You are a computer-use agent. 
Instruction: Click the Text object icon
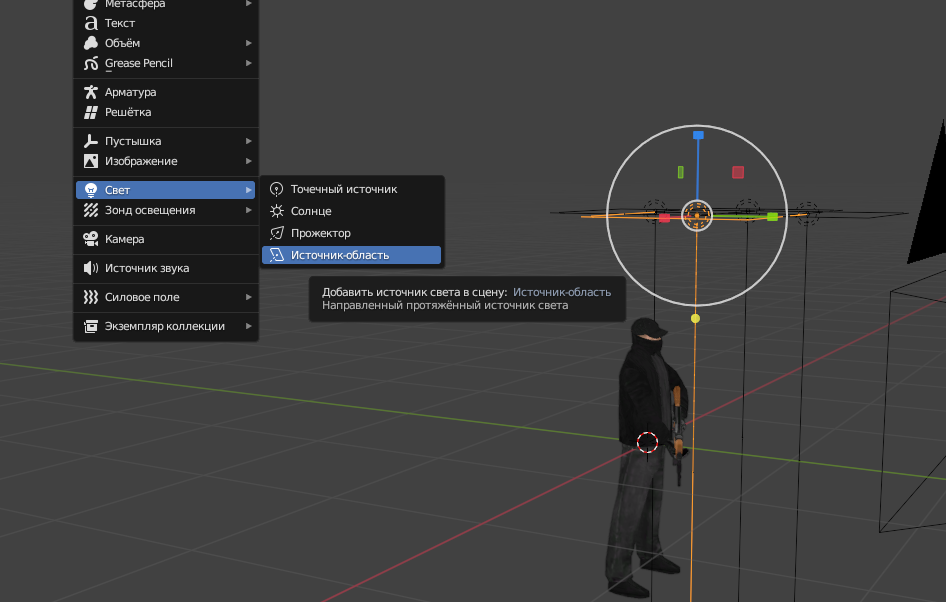[91, 23]
